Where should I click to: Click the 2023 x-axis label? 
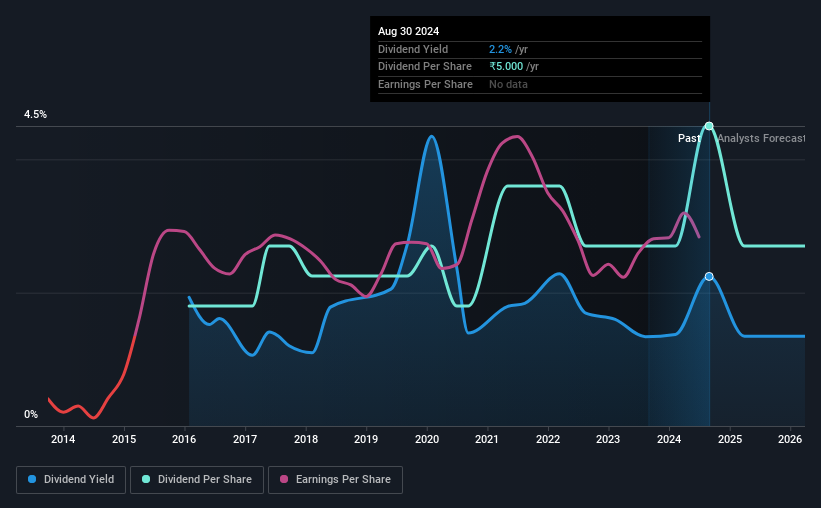click(608, 439)
